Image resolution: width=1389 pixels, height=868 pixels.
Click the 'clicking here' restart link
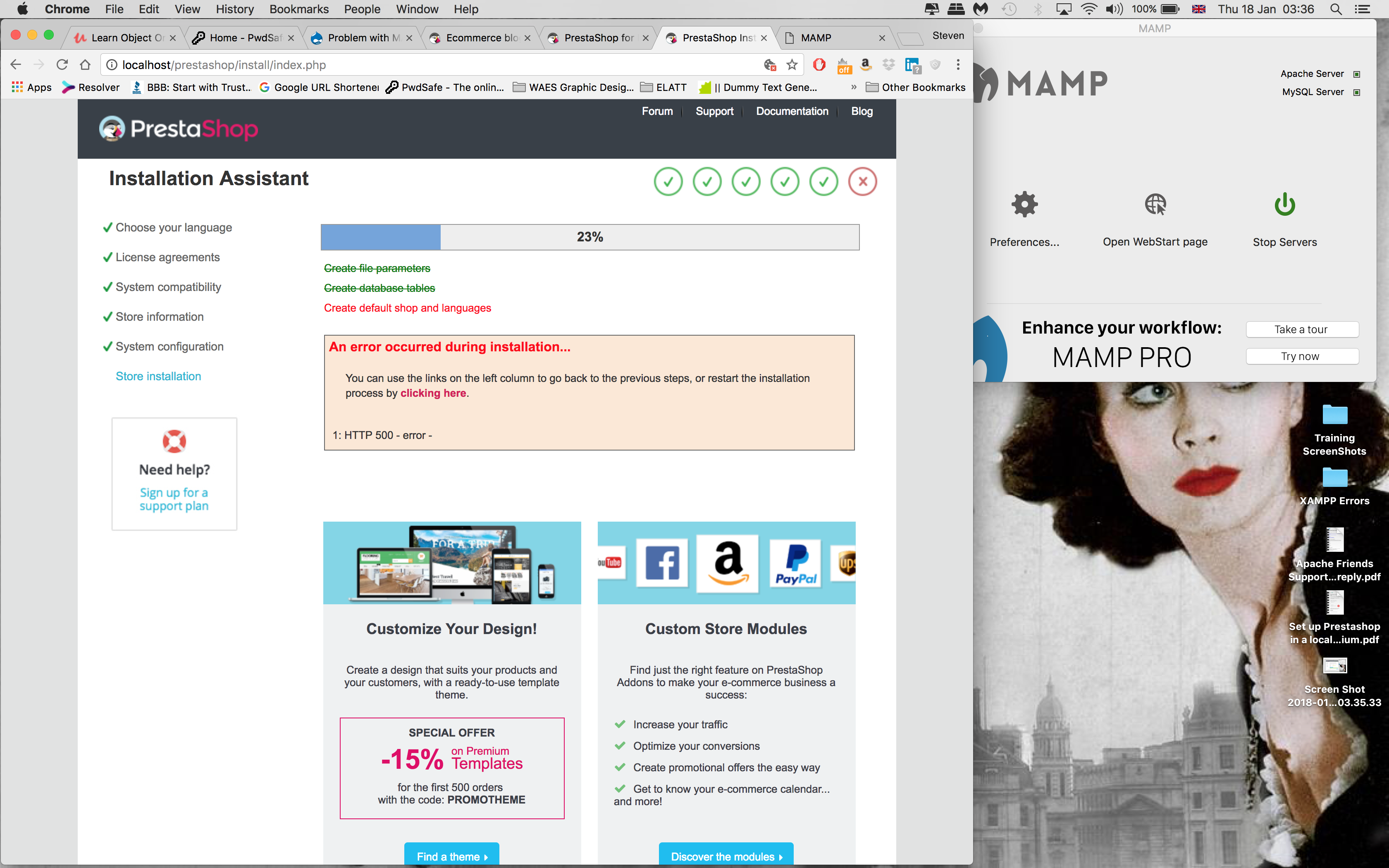point(433,393)
